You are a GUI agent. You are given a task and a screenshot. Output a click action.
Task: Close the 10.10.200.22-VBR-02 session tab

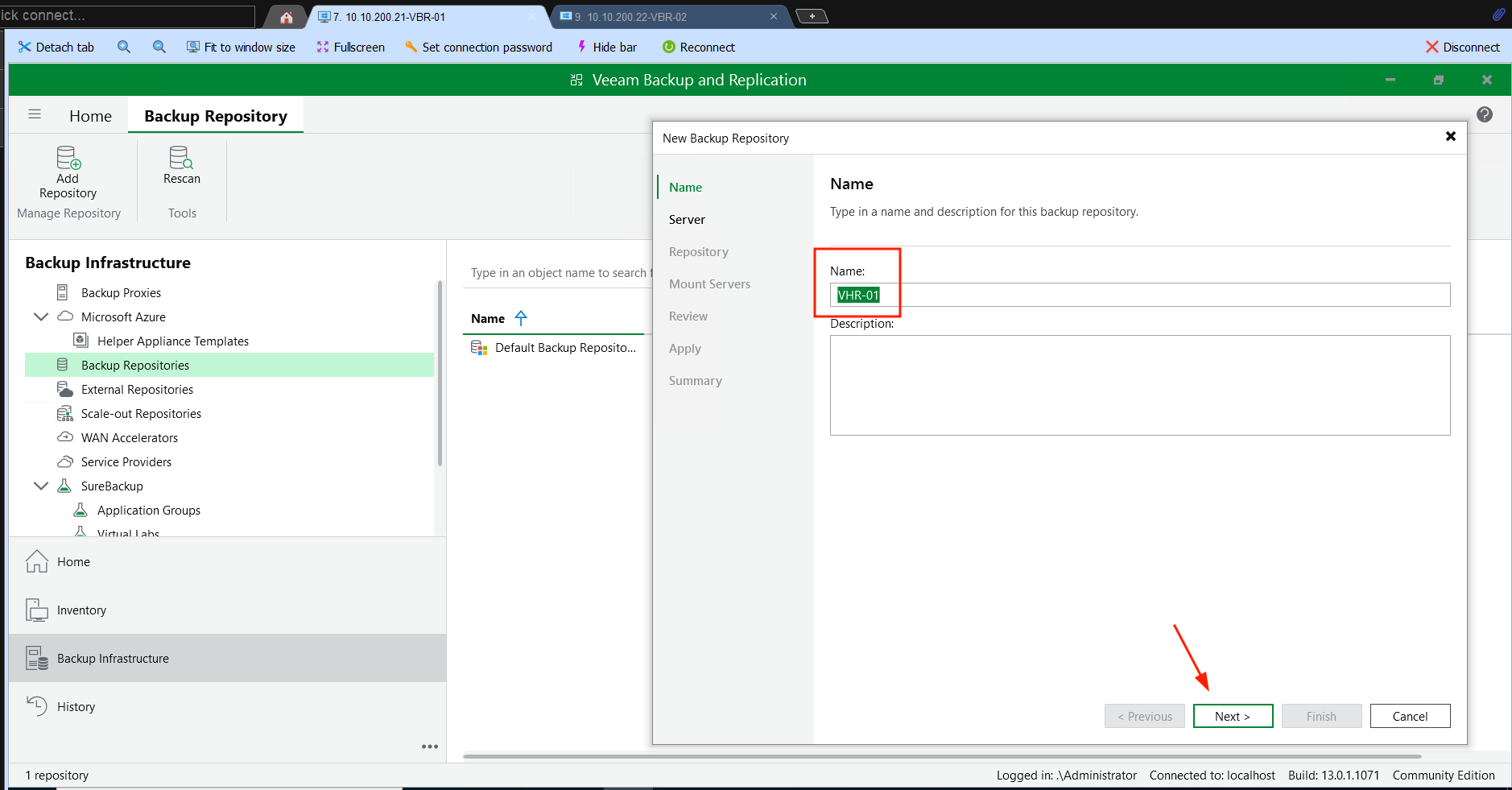[x=774, y=16]
